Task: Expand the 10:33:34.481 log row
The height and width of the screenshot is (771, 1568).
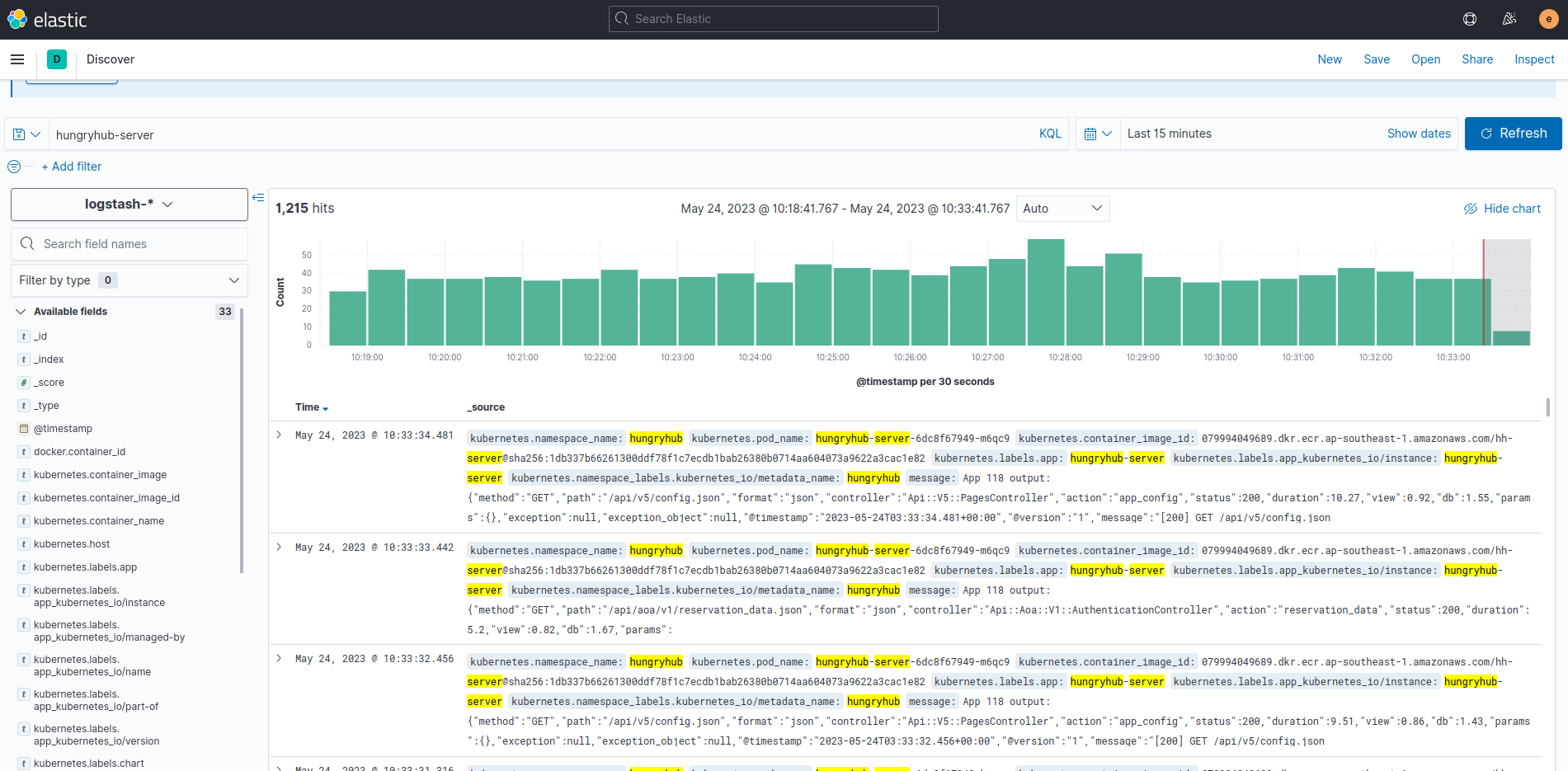Action: (x=279, y=435)
